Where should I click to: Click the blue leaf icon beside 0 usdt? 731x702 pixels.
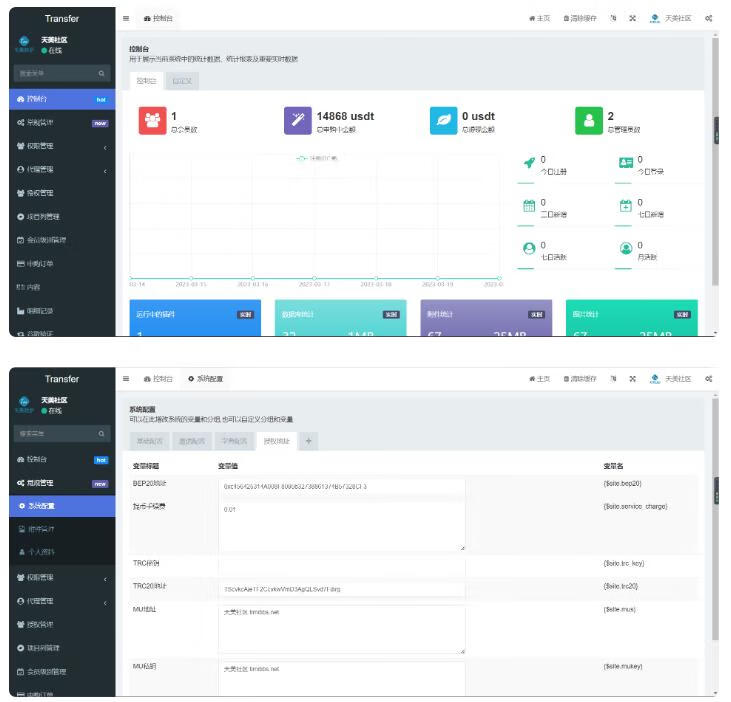tap(444, 120)
